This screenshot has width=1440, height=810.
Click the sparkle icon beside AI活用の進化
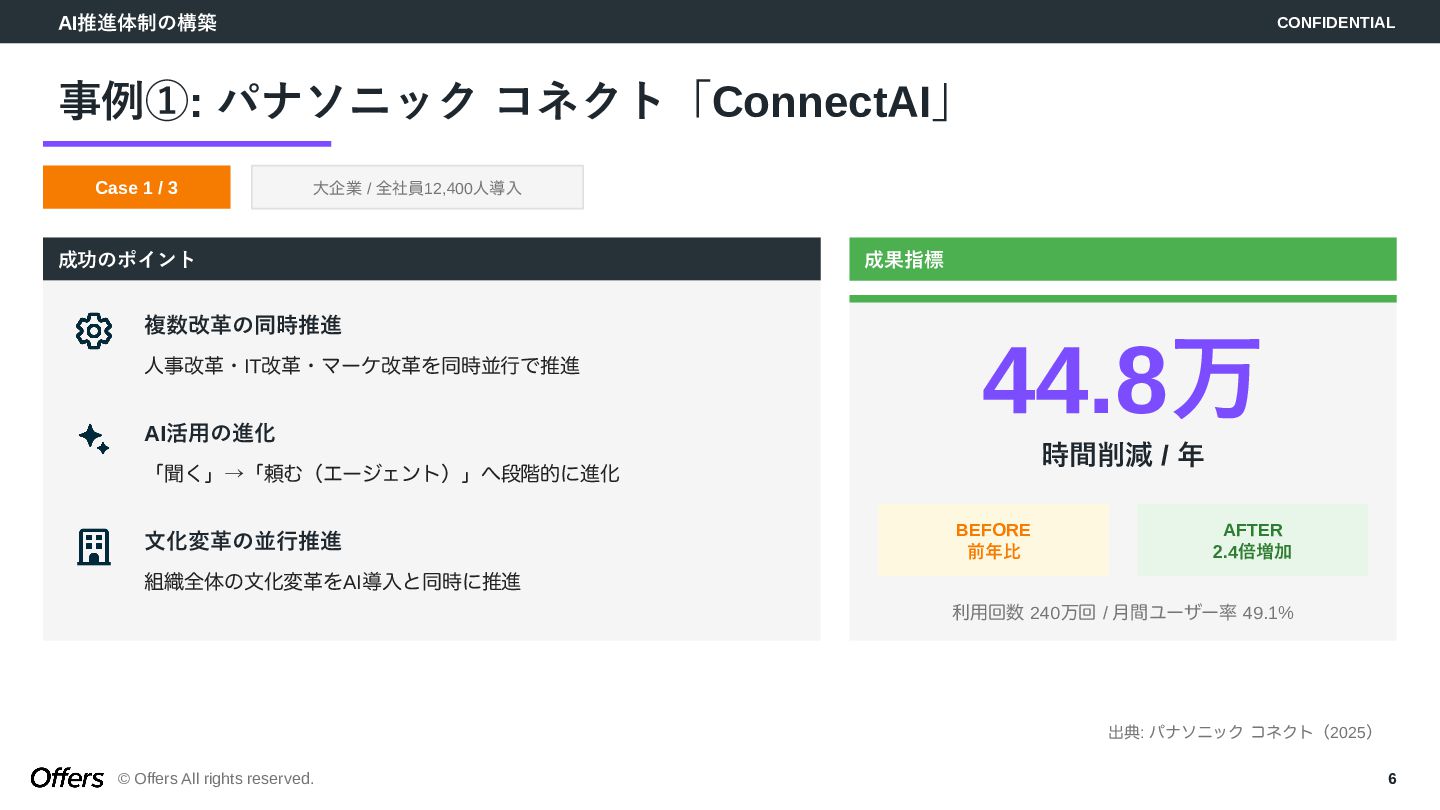pos(94,439)
